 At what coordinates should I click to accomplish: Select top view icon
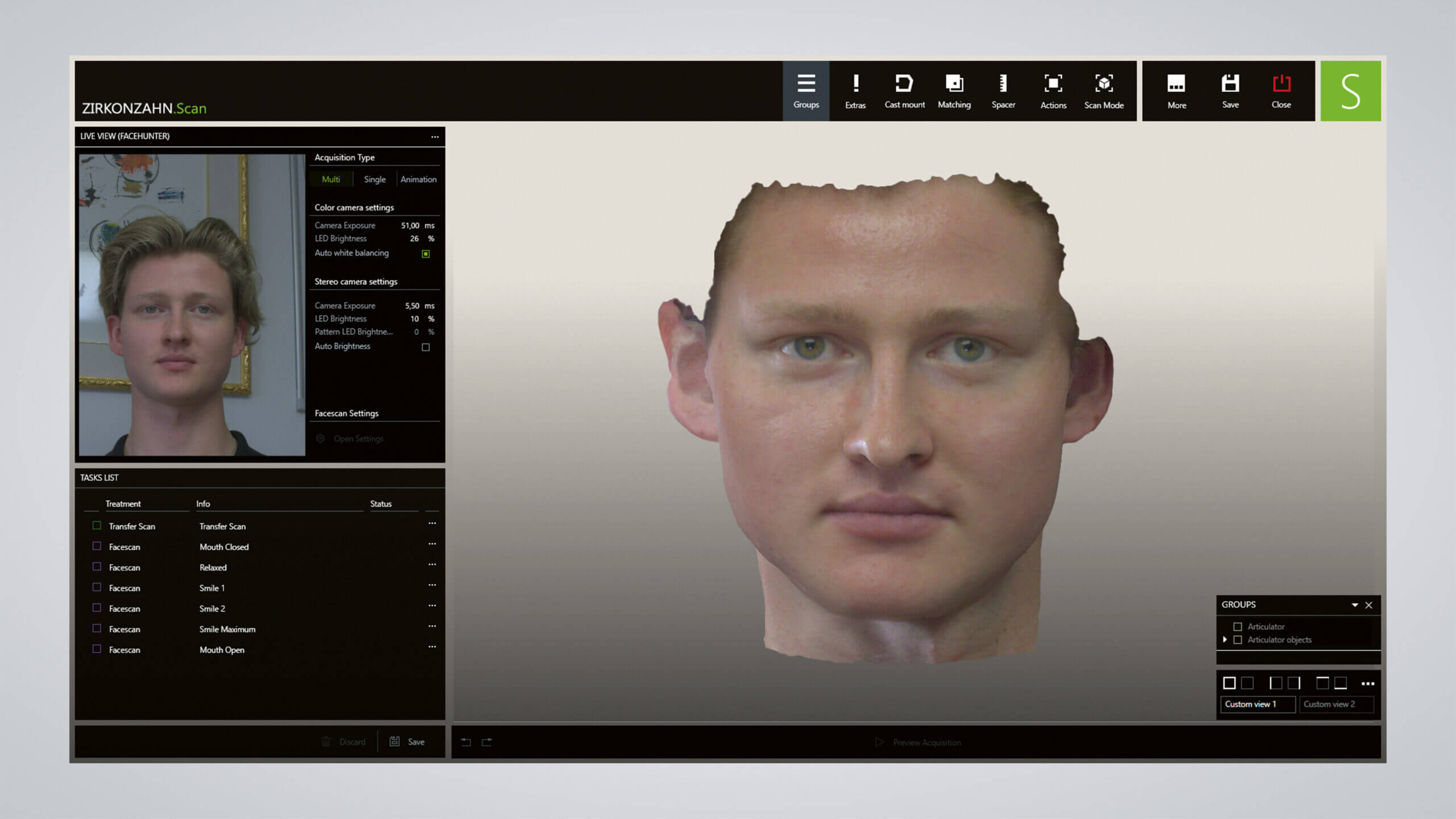[1322, 683]
